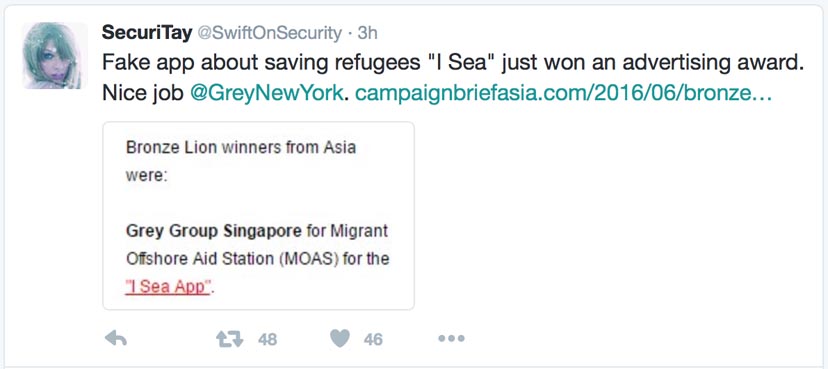Retweet this post using the retweet arrows icon
The width and height of the screenshot is (828, 369).
pyautogui.click(x=230, y=339)
